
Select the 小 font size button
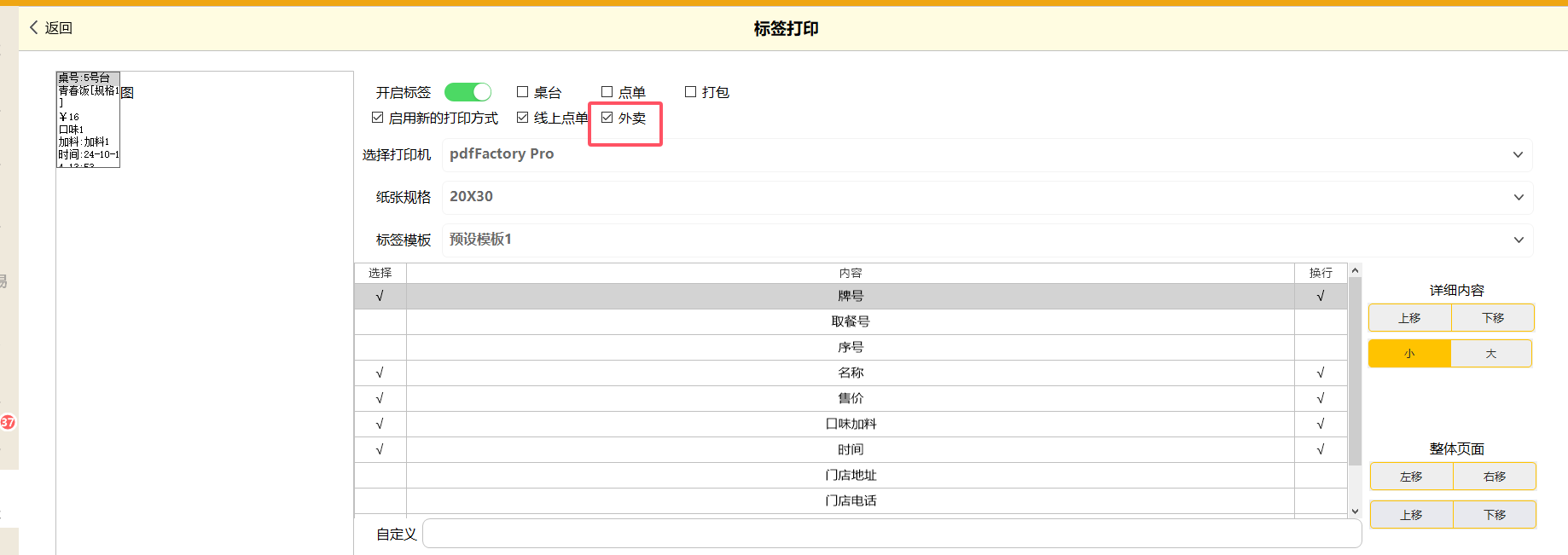(x=1409, y=354)
